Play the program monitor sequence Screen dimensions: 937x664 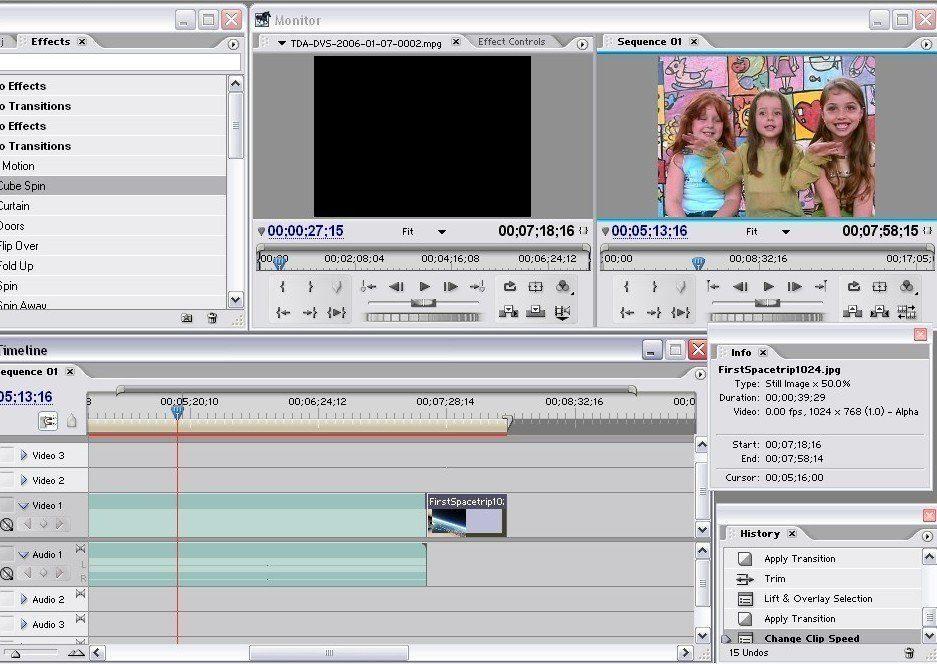[x=768, y=287]
